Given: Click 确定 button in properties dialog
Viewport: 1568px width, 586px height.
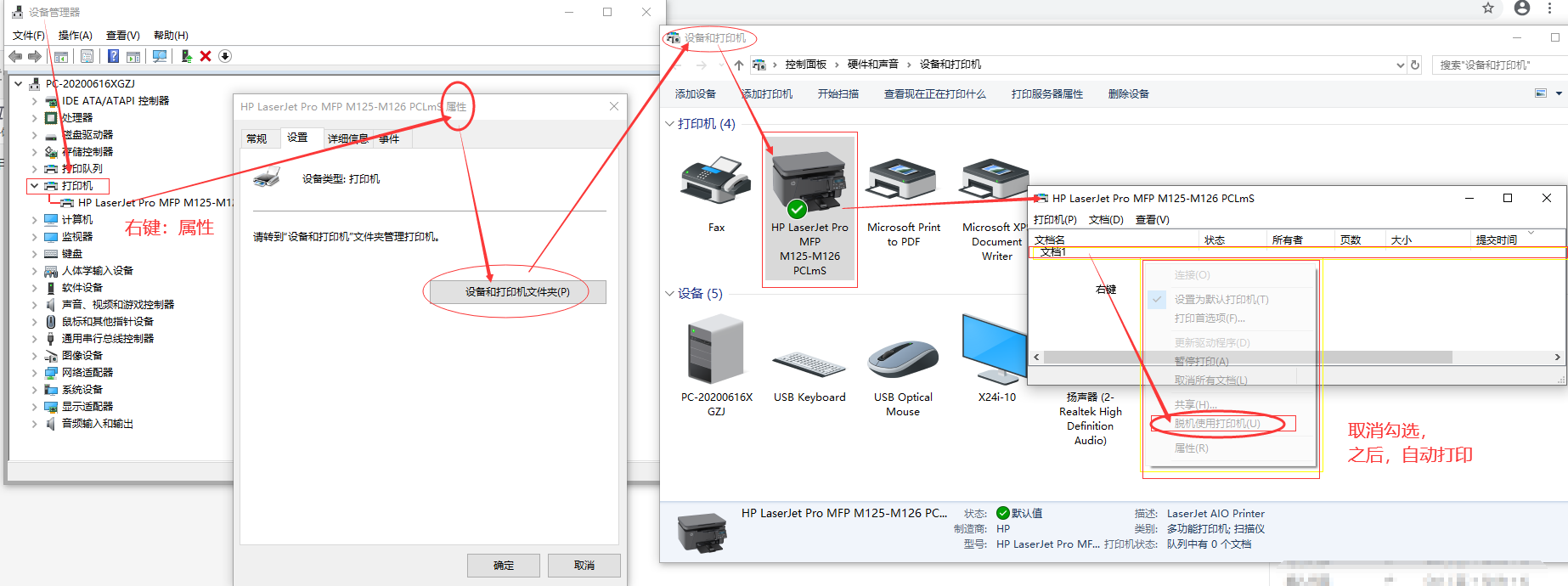Looking at the screenshot, I should pos(504,566).
